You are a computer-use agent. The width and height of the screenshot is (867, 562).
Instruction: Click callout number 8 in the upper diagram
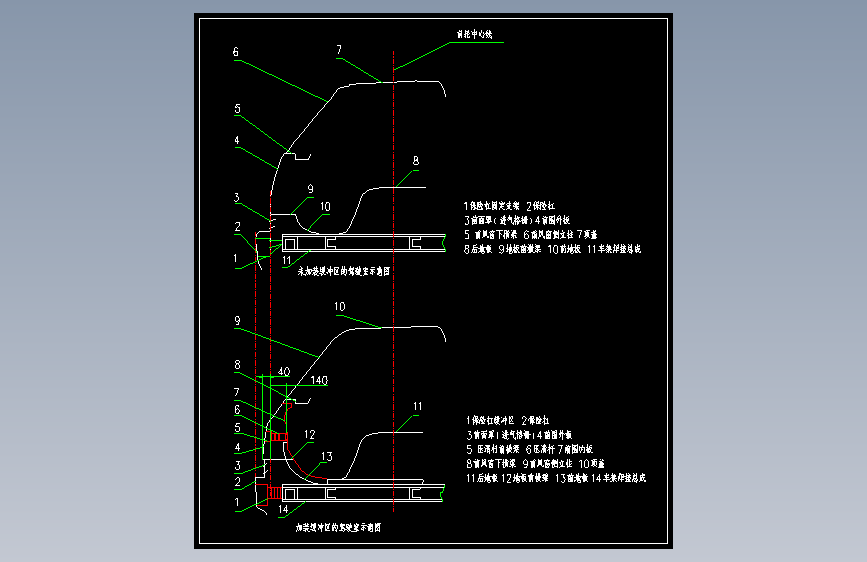416,161
